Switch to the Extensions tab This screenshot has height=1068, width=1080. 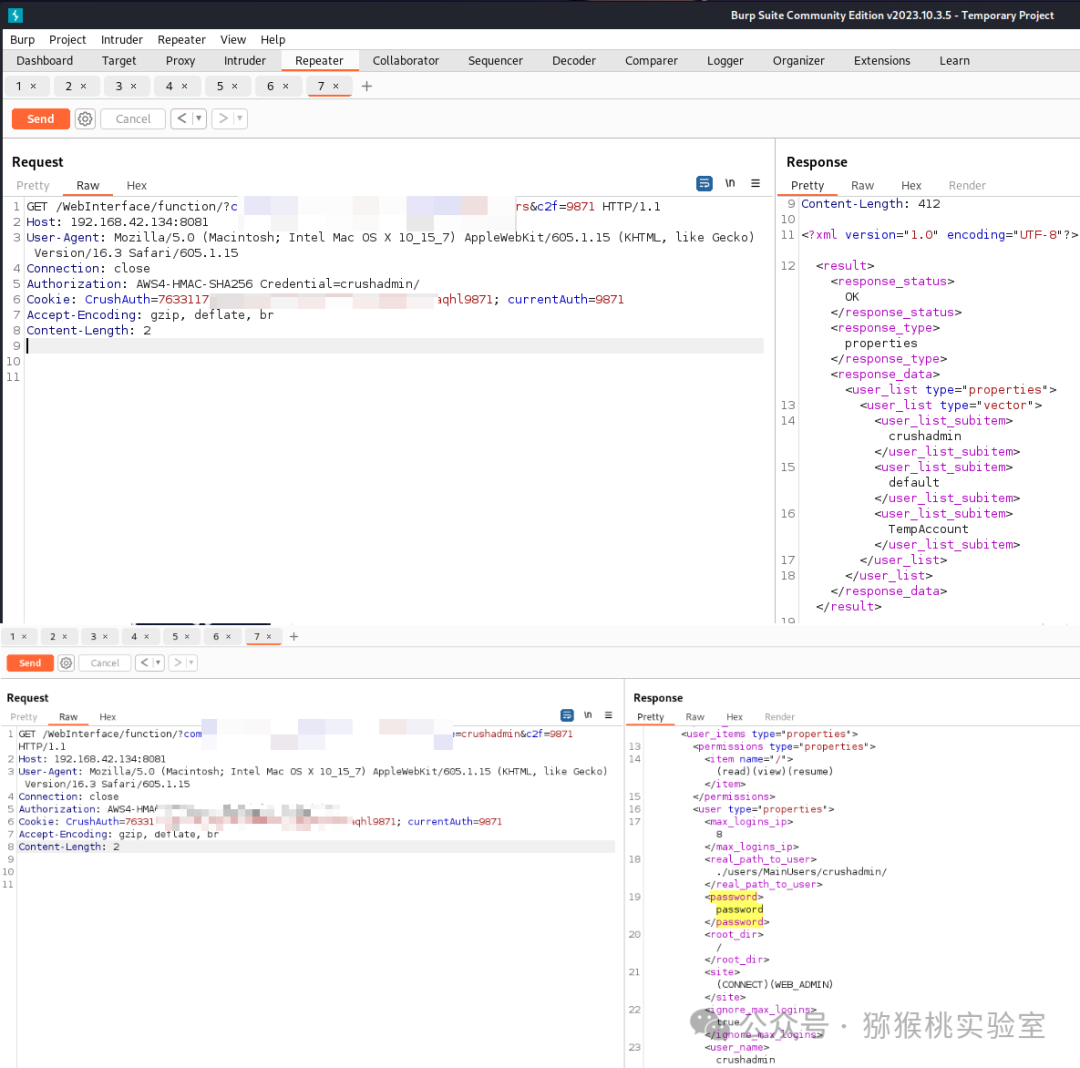882,61
